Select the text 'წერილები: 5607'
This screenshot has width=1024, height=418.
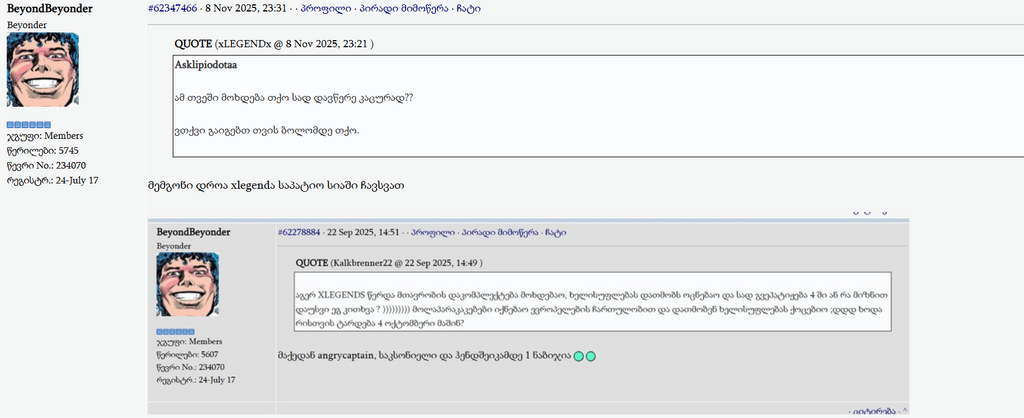pos(187,355)
